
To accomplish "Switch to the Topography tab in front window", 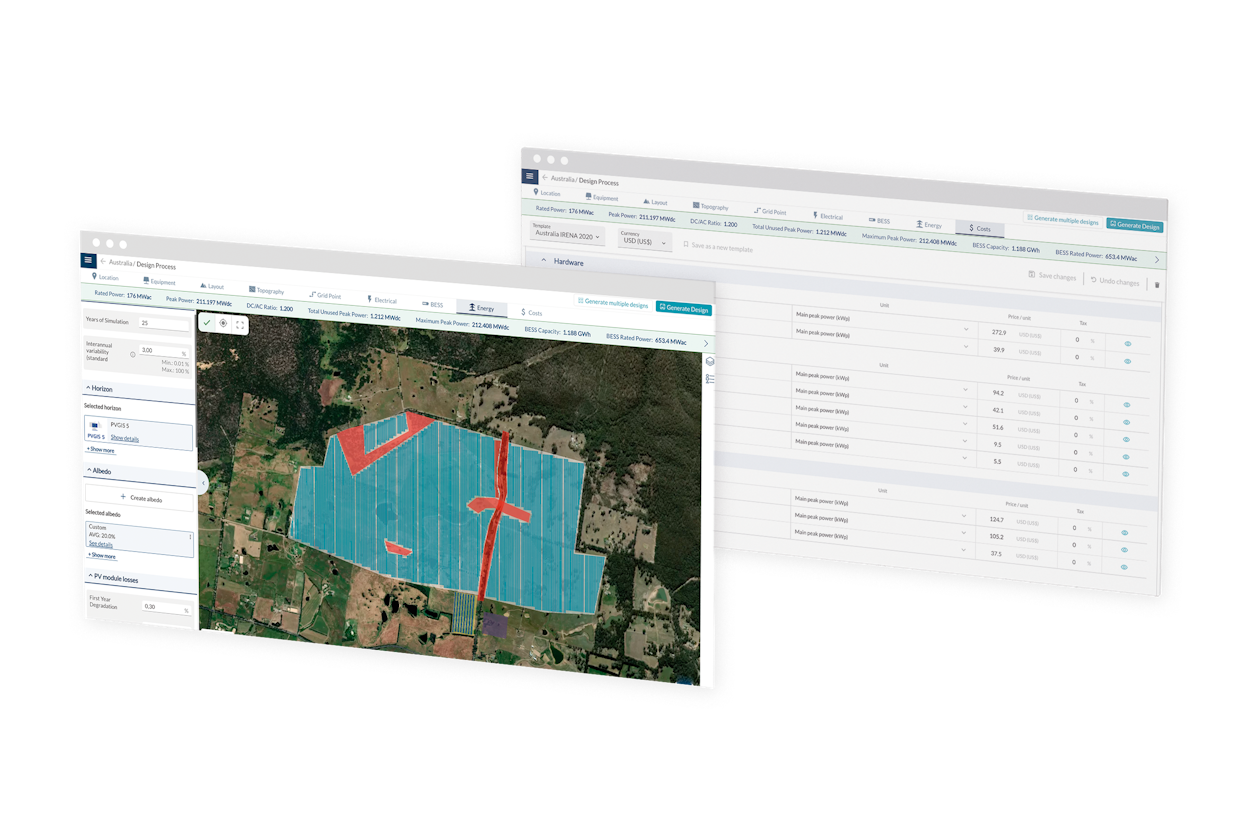I will click(x=266, y=290).
